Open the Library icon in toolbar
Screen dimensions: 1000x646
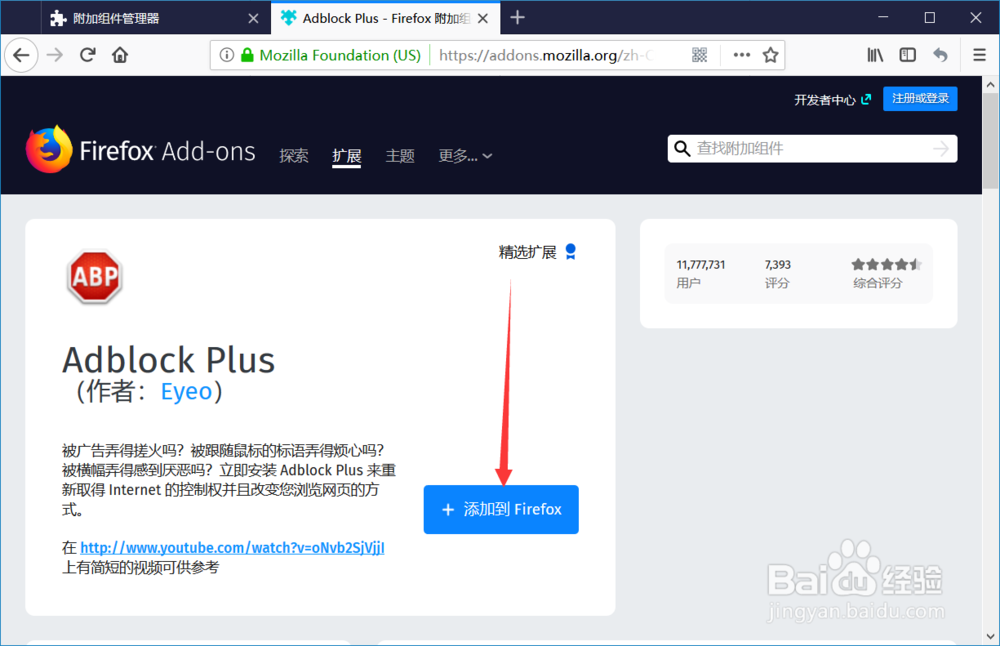875,55
